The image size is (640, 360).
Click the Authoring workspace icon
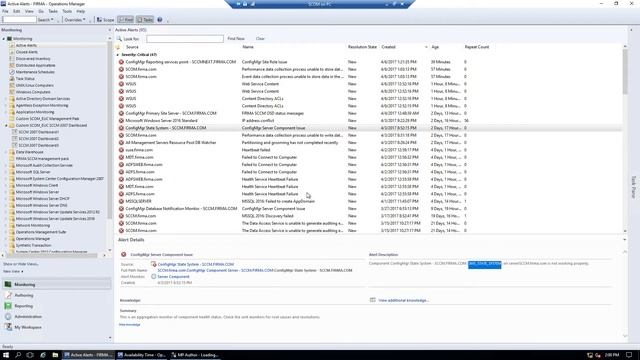(x=8, y=295)
